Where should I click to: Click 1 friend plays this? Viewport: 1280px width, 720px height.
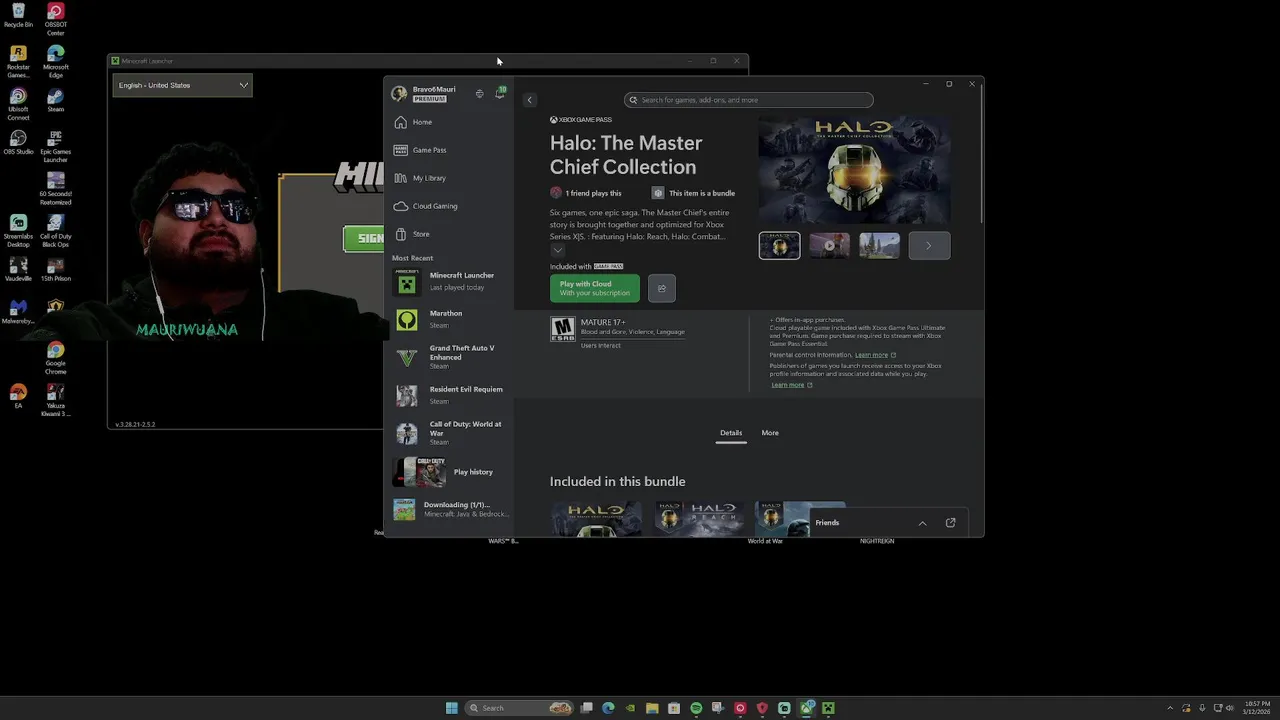click(x=586, y=193)
